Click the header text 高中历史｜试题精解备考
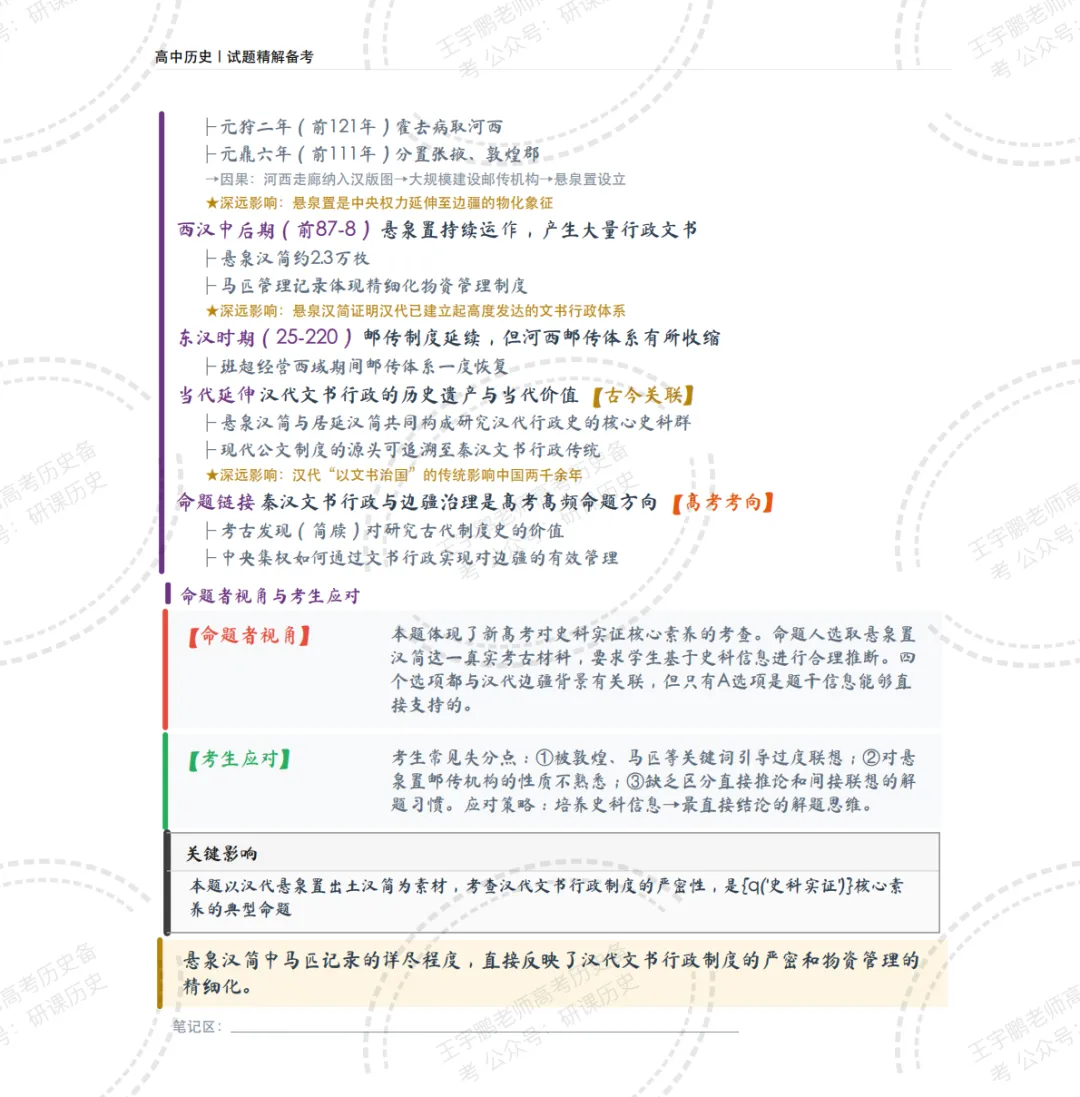The width and height of the screenshot is (1080, 1097). point(234,57)
